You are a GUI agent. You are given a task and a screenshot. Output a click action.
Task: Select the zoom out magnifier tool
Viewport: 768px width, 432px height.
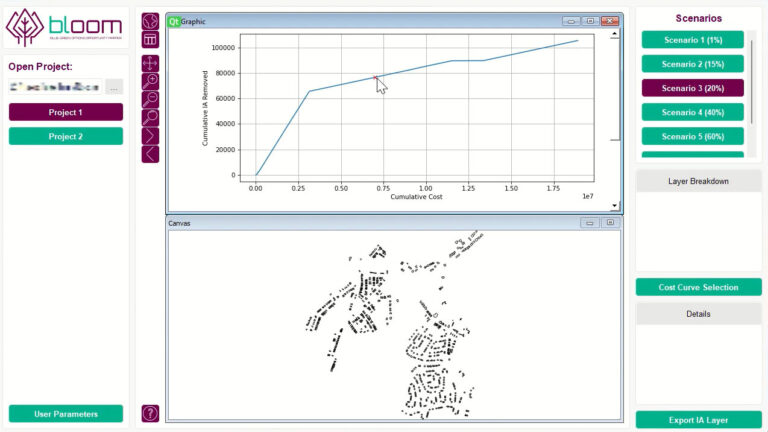[150, 99]
